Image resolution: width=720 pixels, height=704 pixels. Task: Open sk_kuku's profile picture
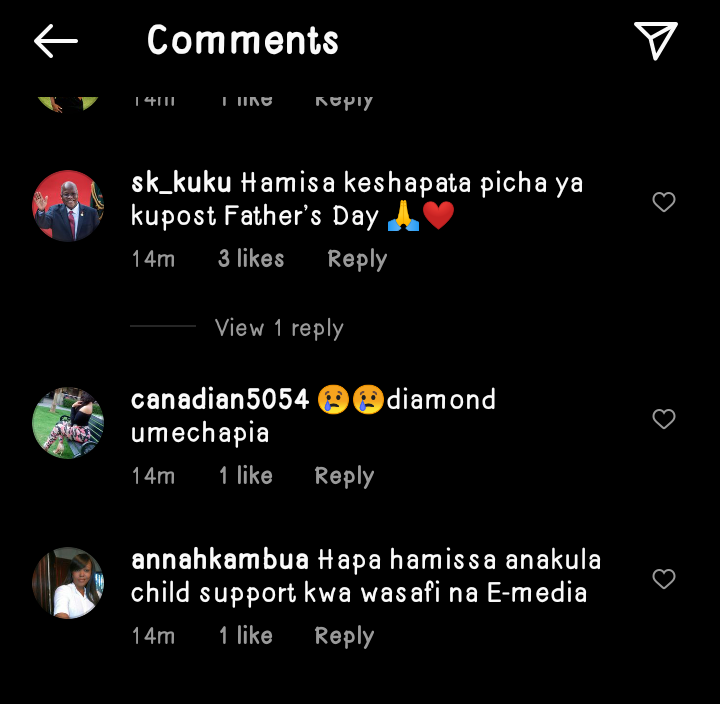68,206
